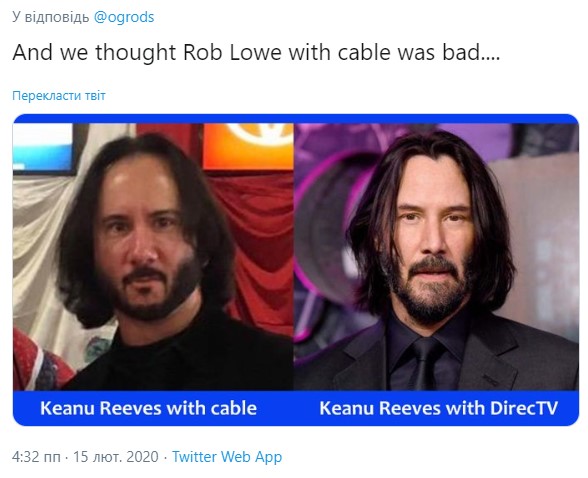Open the Twitter Web App source link

click(x=227, y=457)
